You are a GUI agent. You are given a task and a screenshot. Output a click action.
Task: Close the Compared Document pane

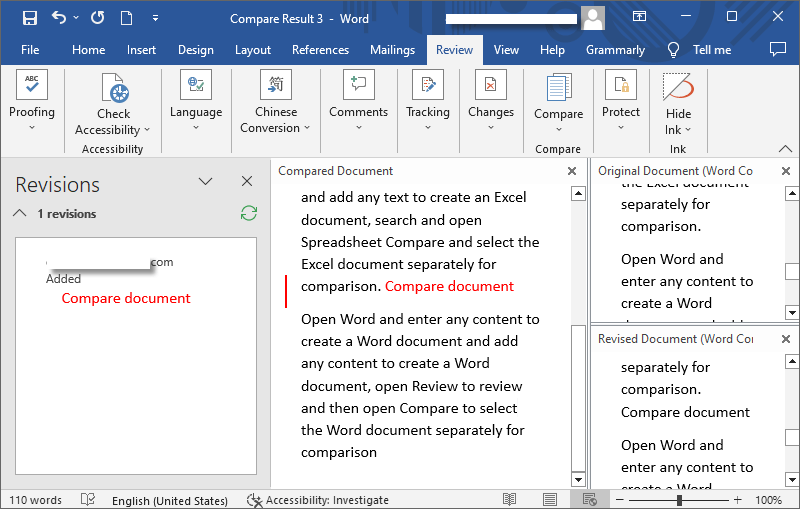pyautogui.click(x=572, y=171)
